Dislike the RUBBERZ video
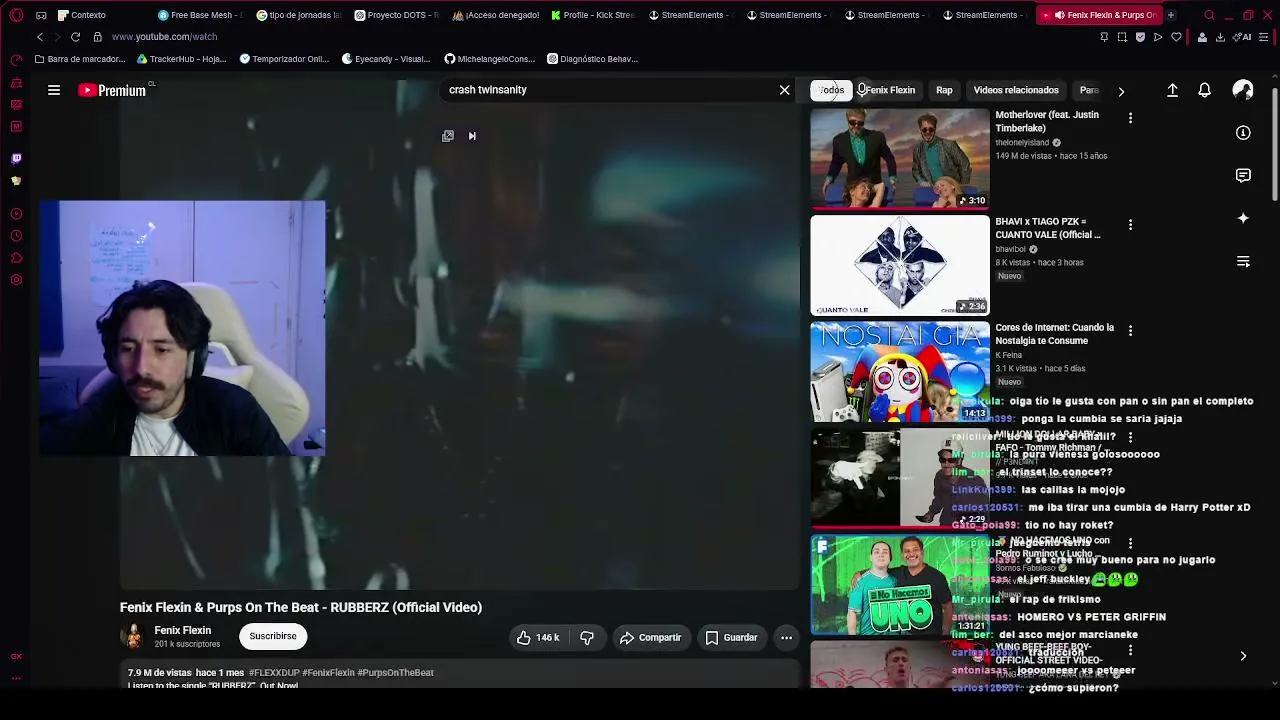This screenshot has width=1280, height=720. pos(587,637)
